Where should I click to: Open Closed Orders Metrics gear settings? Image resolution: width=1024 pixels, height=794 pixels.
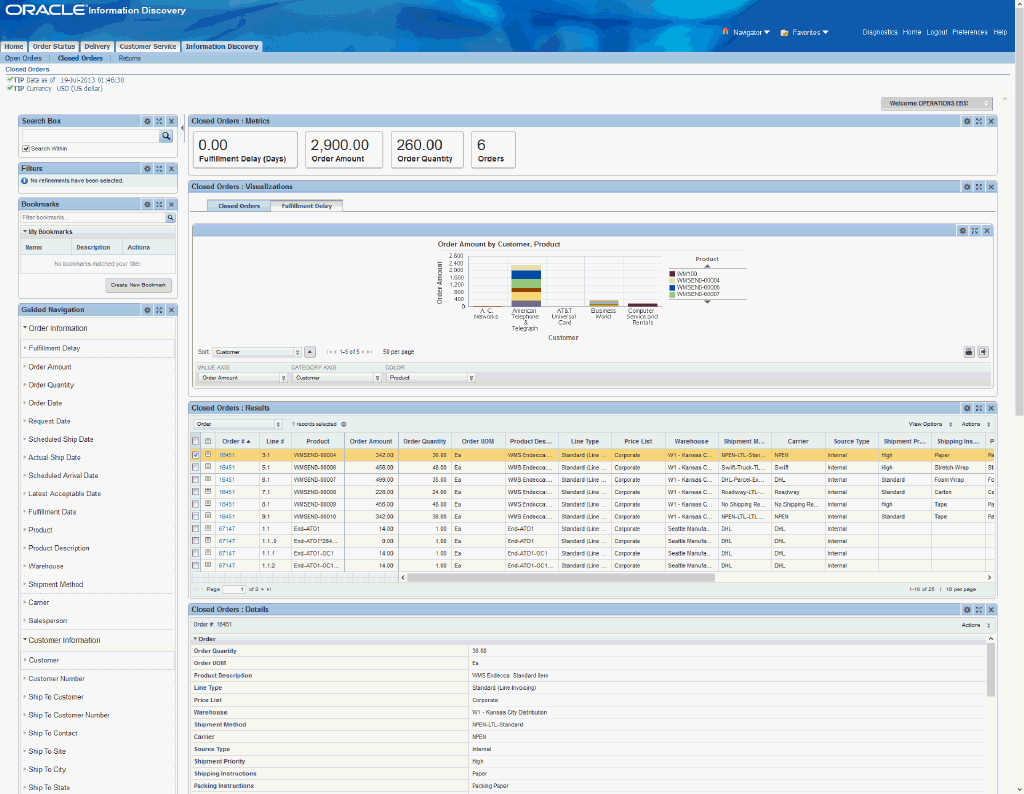coord(967,121)
